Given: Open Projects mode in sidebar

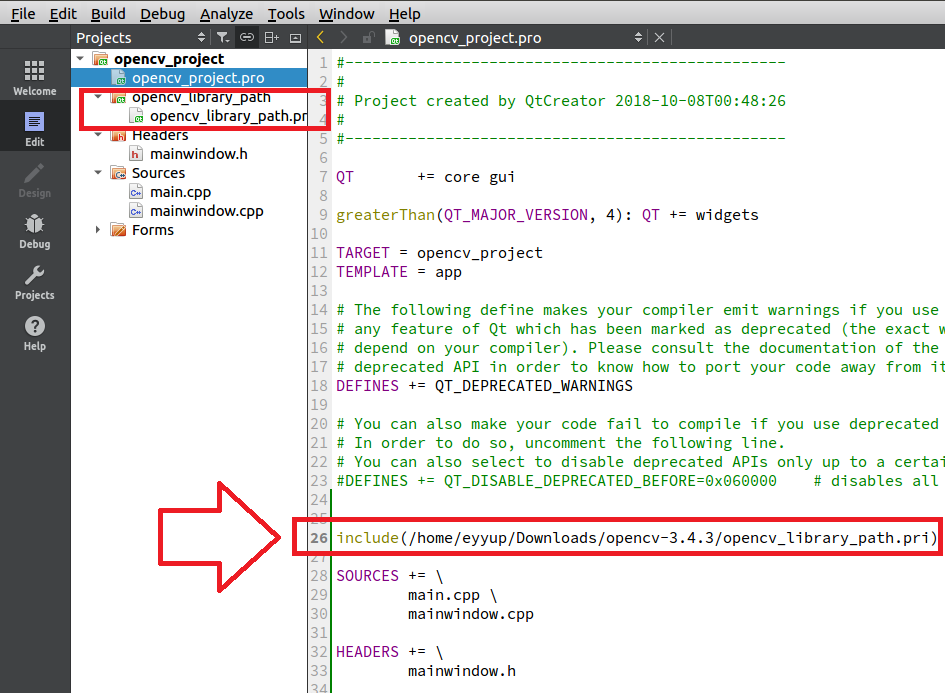Looking at the screenshot, I should pos(34,281).
